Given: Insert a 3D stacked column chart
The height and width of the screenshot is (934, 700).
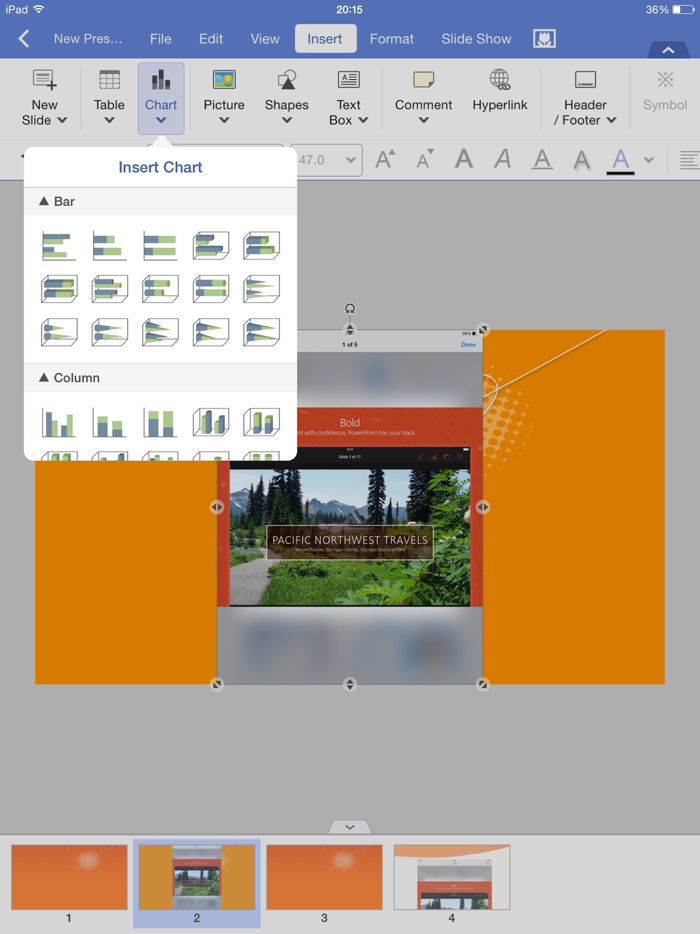Looking at the screenshot, I should [x=262, y=422].
